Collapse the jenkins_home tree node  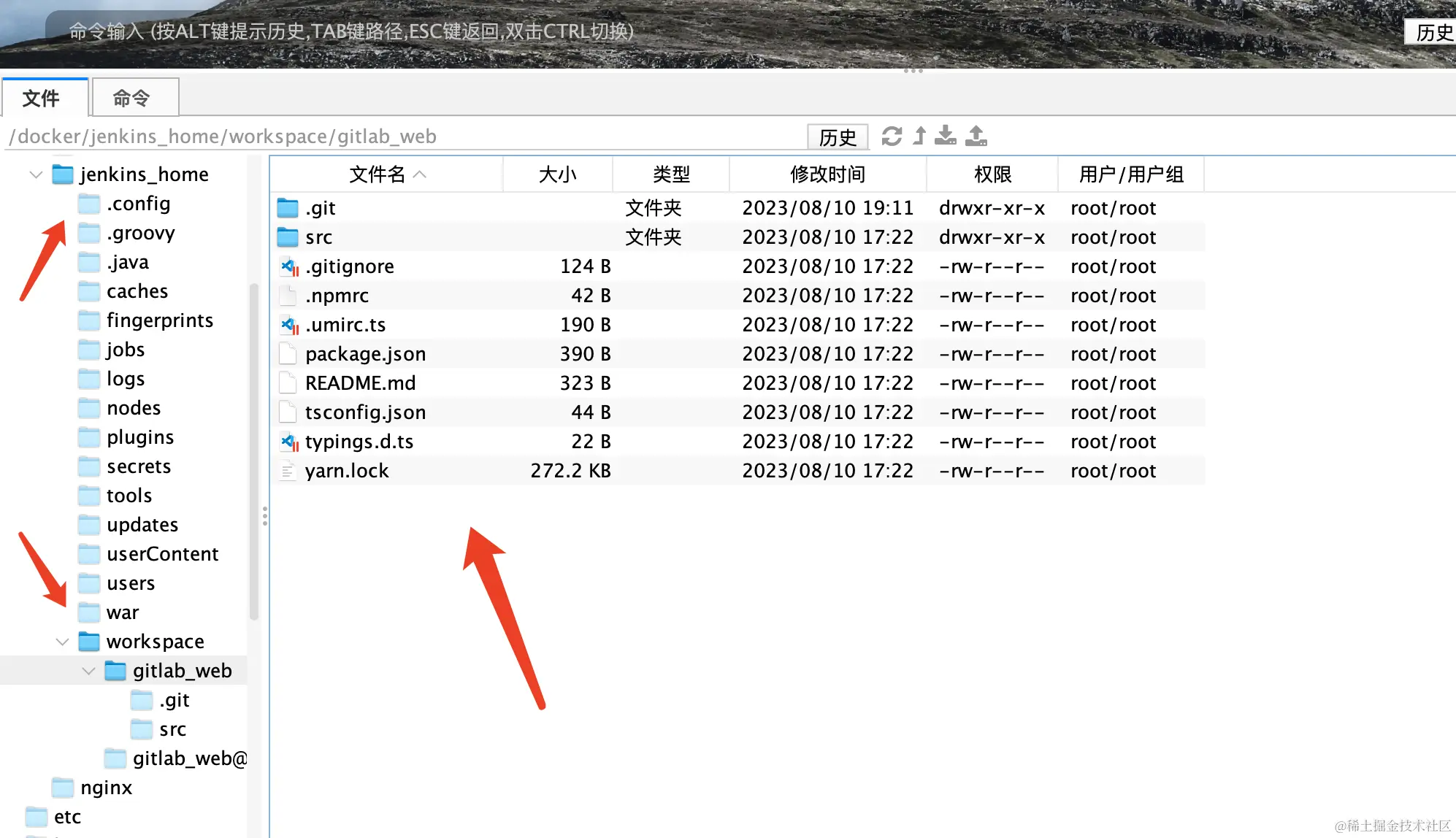tap(35, 174)
